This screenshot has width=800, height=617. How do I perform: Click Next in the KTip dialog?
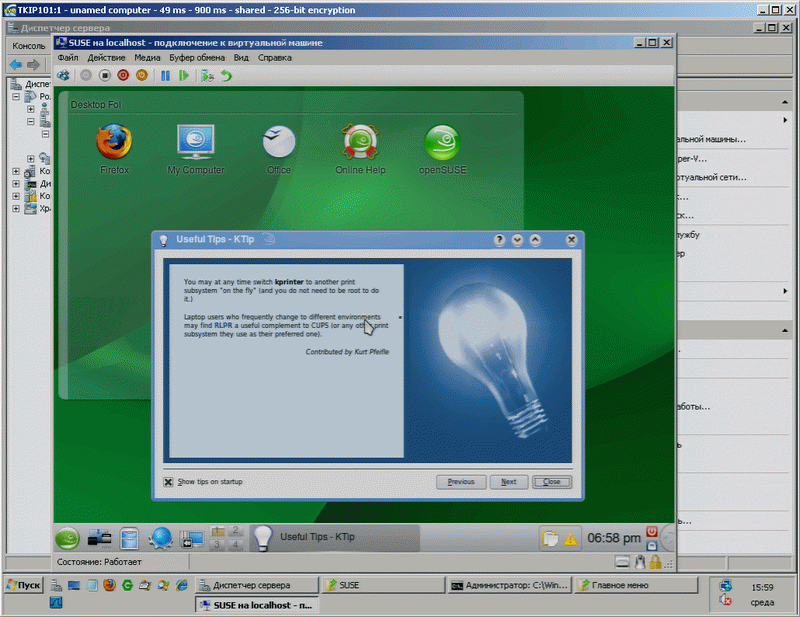[x=508, y=482]
